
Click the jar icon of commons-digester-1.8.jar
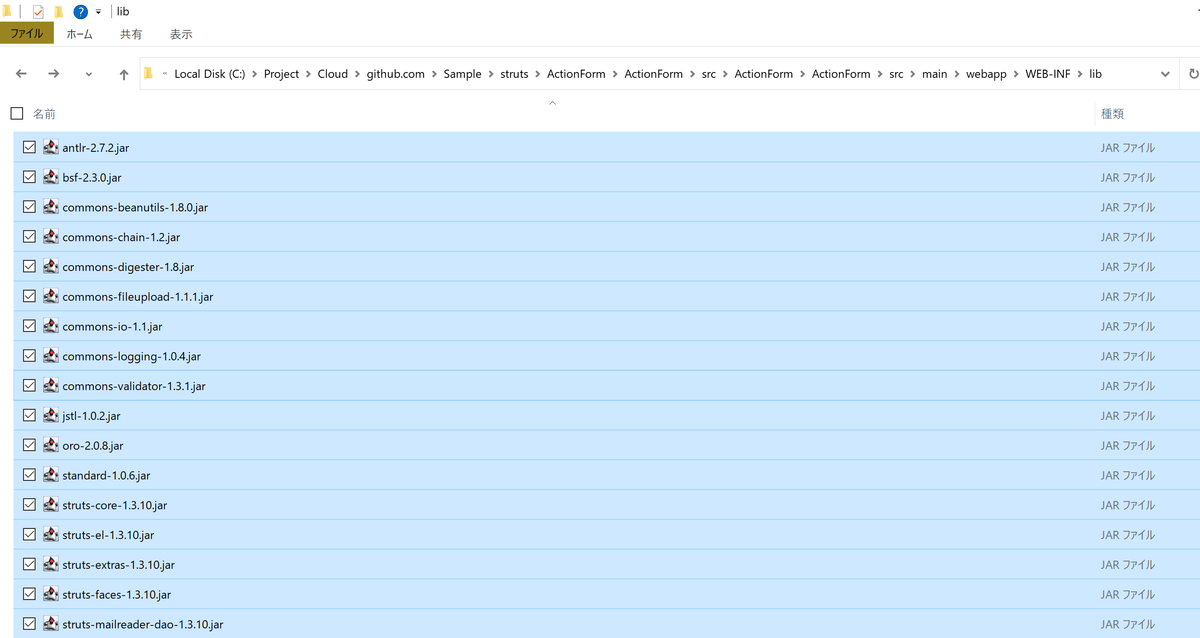[50, 267]
